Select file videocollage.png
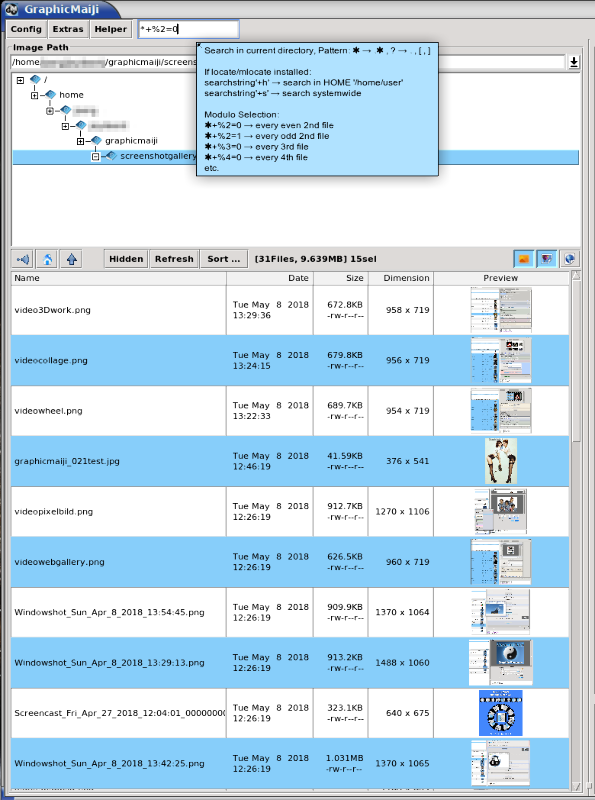This screenshot has height=800, width=595. tap(290, 360)
